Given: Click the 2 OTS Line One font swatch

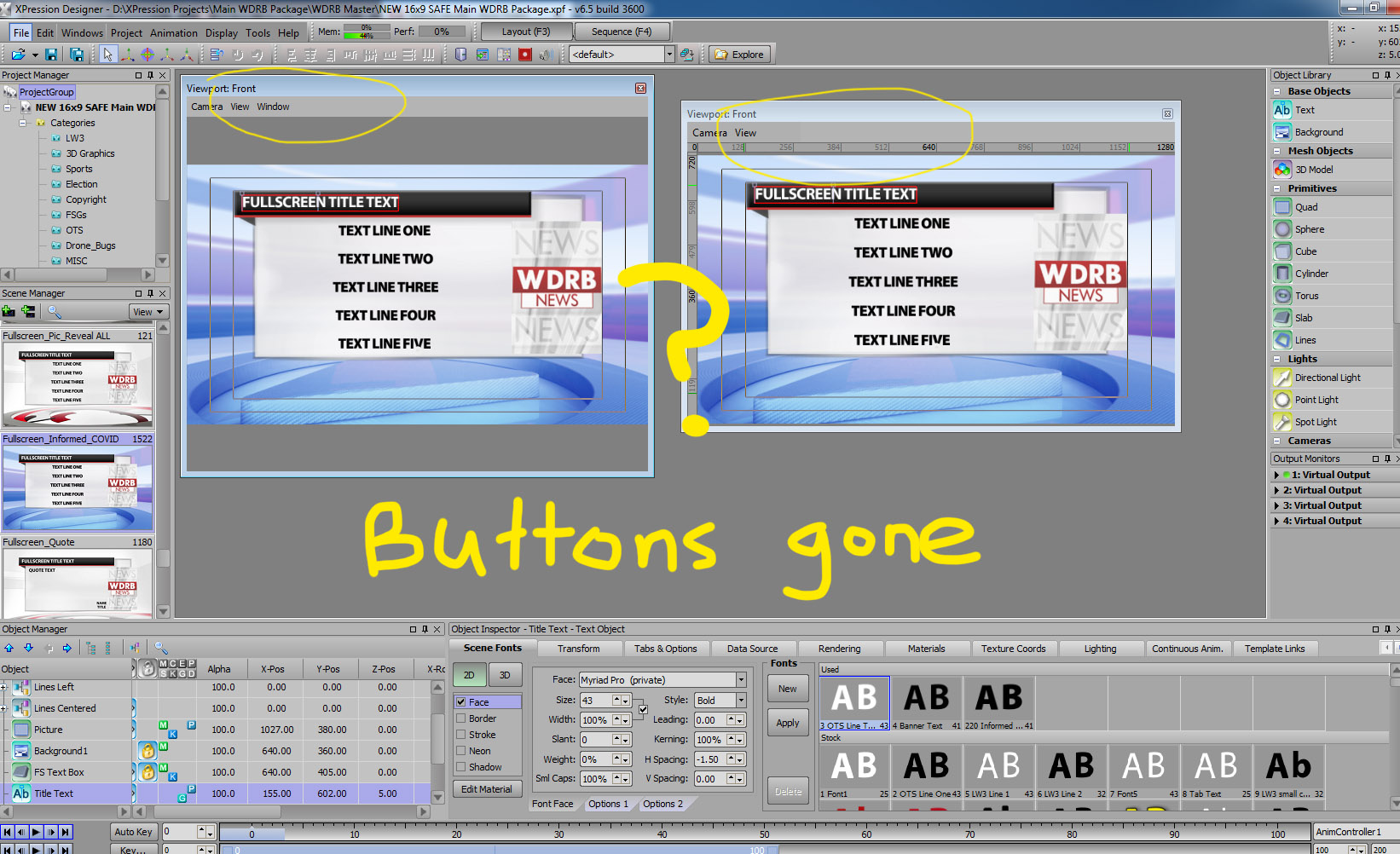Looking at the screenshot, I should tap(927, 772).
